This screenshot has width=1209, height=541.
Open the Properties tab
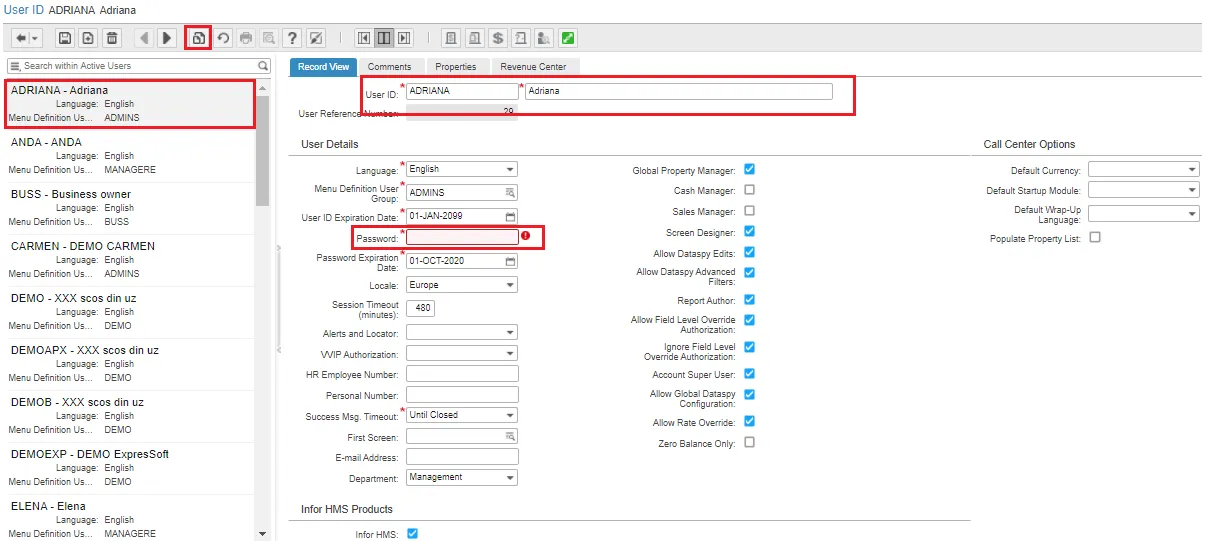point(455,67)
